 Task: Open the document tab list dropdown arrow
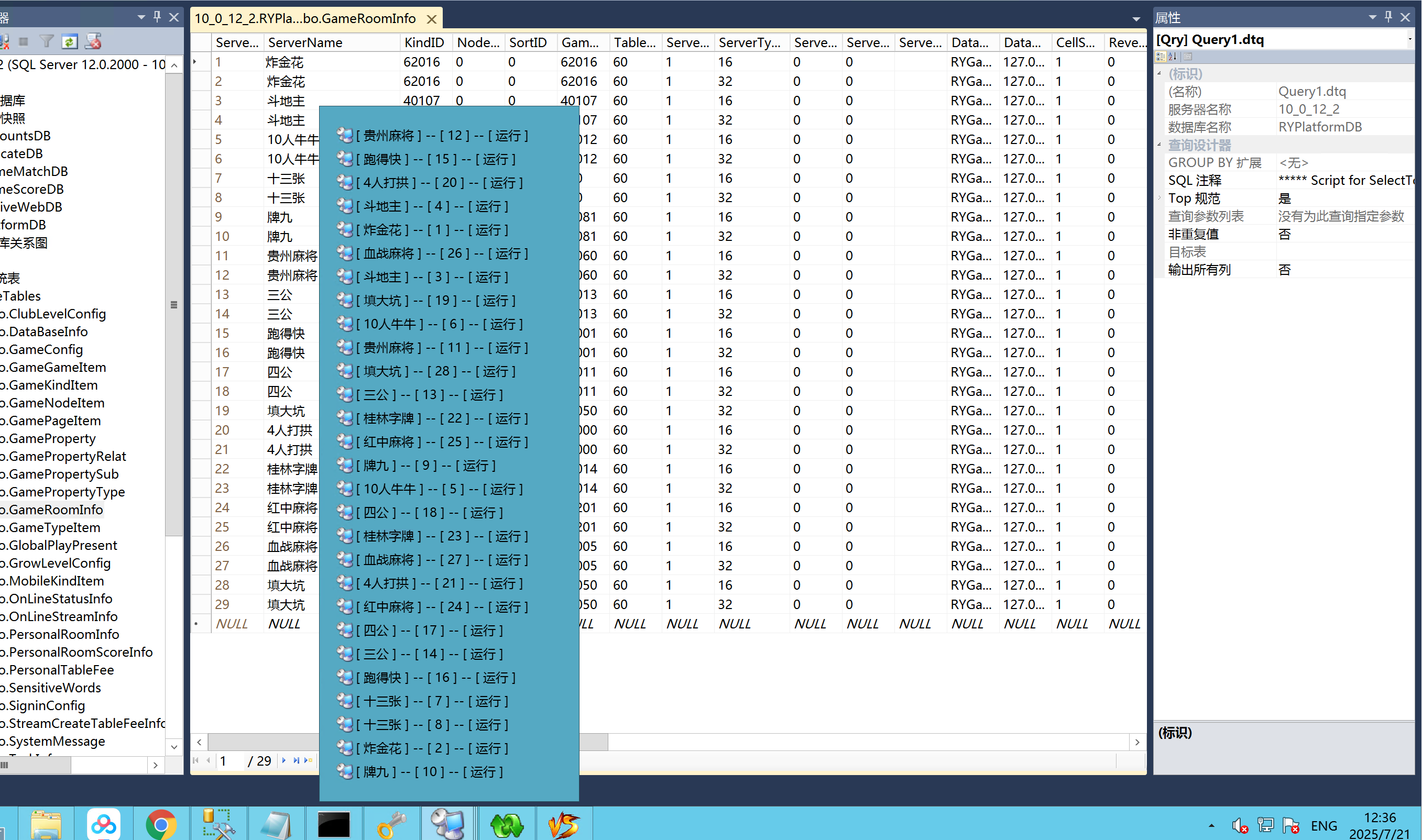(1136, 19)
